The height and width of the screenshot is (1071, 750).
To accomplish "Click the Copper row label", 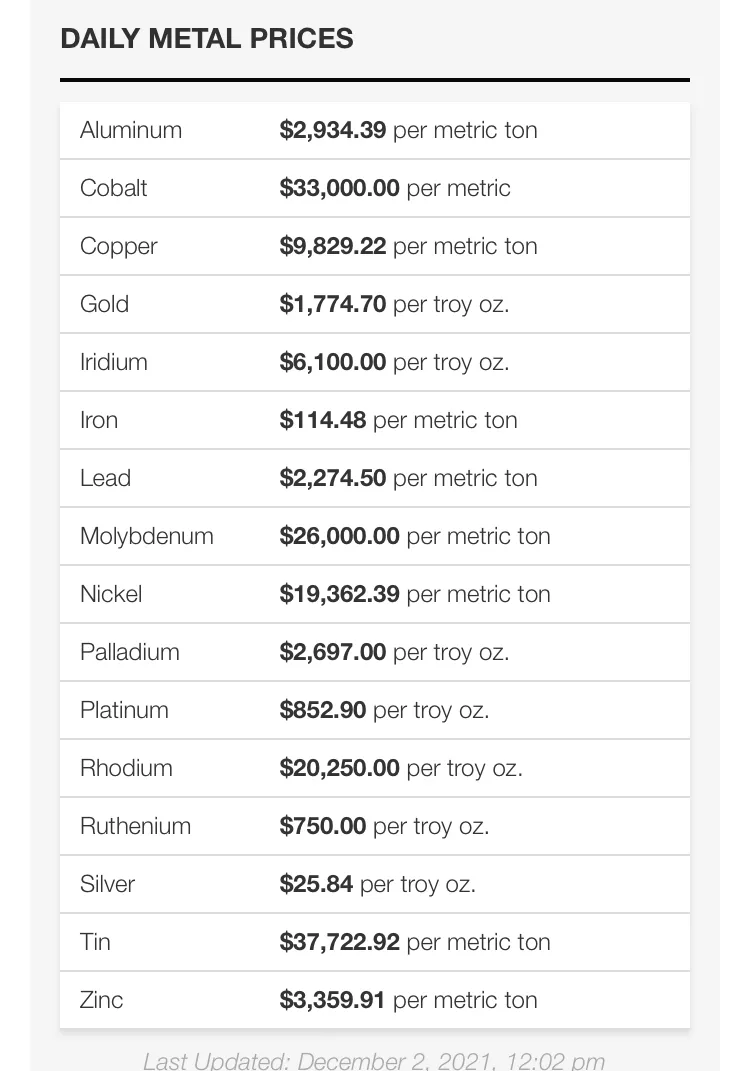I will (118, 247).
